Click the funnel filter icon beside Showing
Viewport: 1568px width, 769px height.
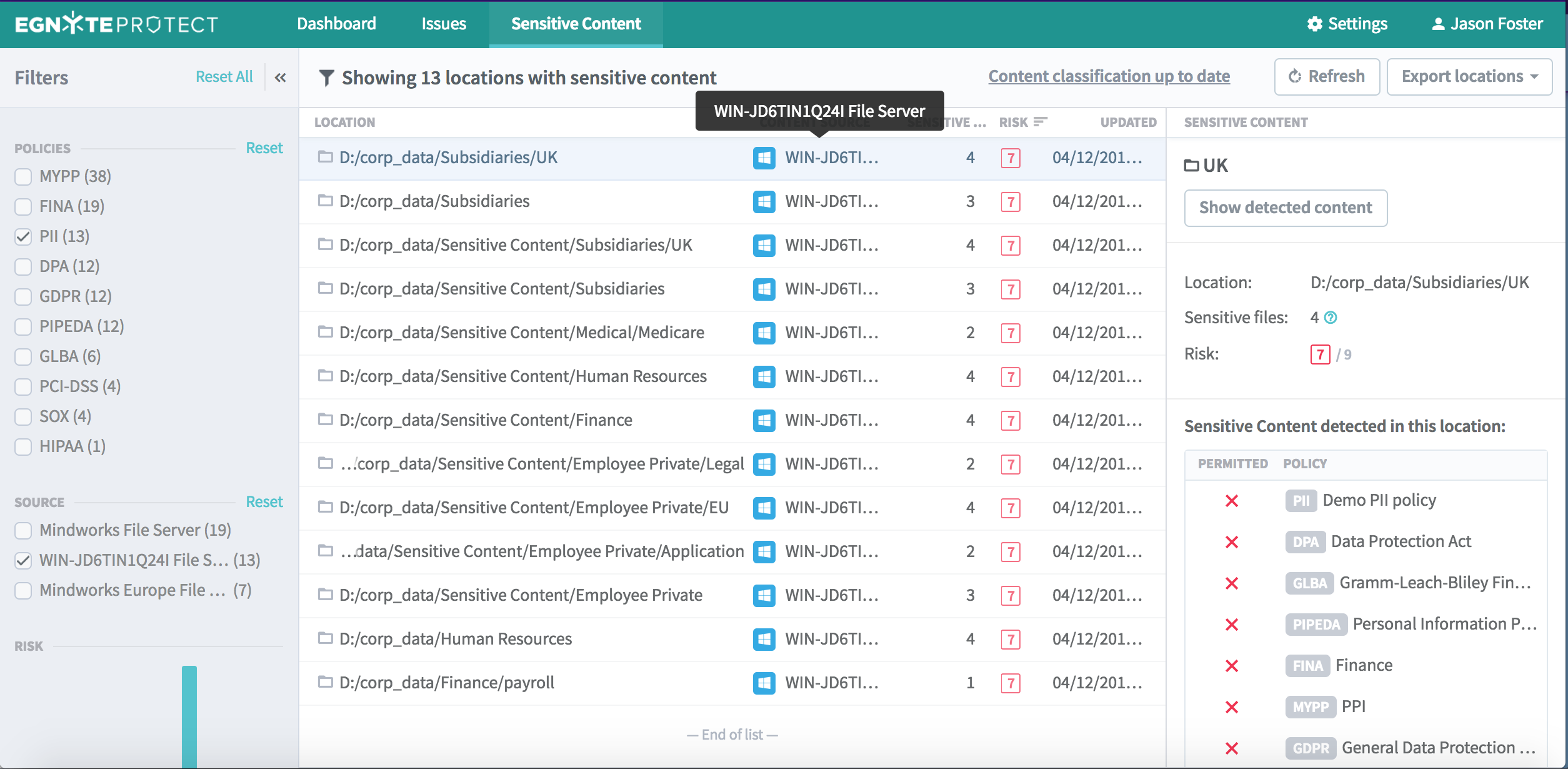point(326,78)
